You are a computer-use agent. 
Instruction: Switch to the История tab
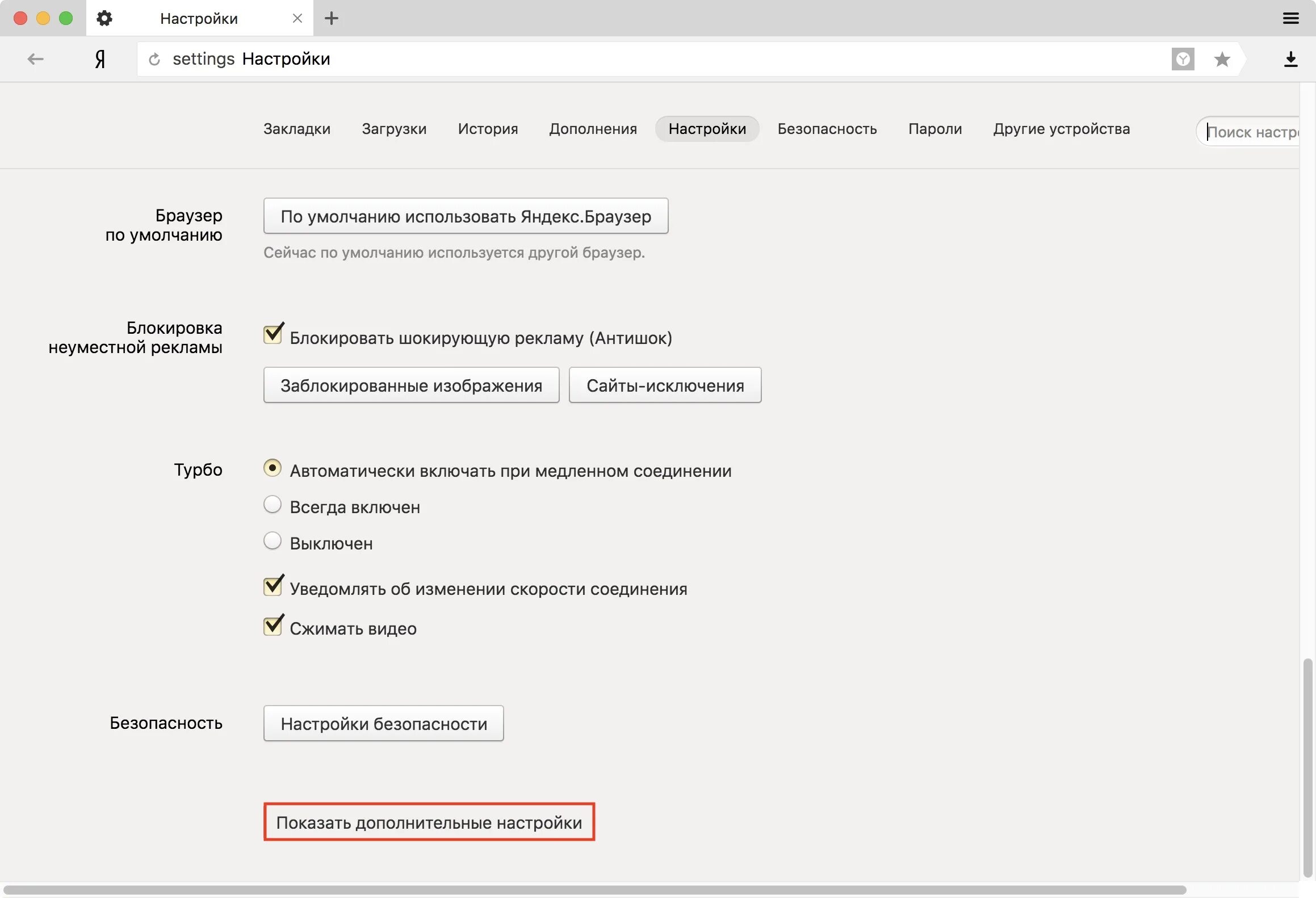click(488, 129)
